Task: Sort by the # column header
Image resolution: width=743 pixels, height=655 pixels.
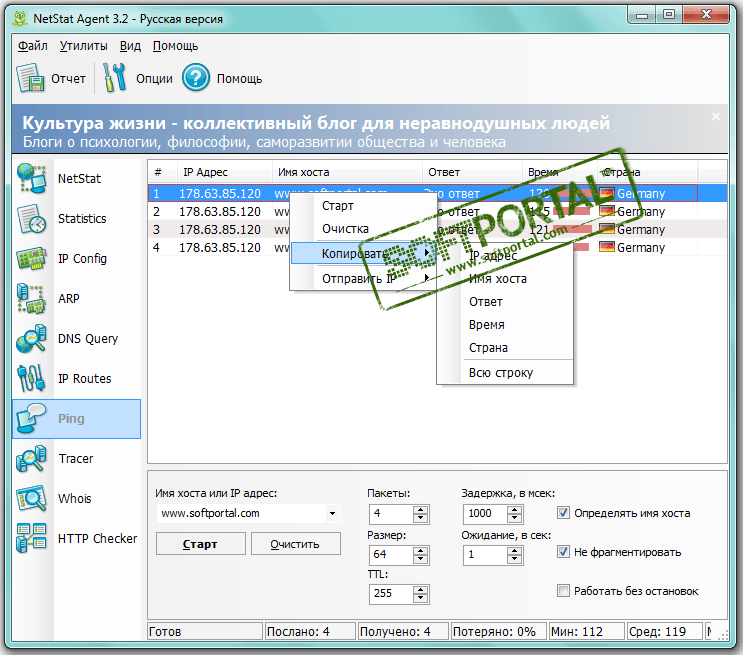Action: tap(163, 172)
